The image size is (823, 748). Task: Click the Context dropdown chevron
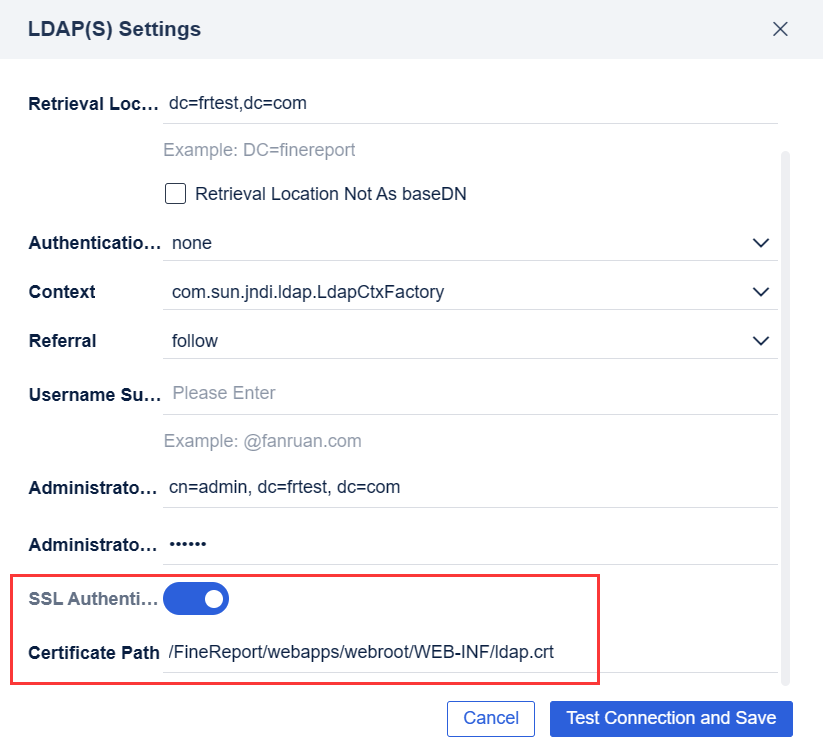(x=761, y=291)
